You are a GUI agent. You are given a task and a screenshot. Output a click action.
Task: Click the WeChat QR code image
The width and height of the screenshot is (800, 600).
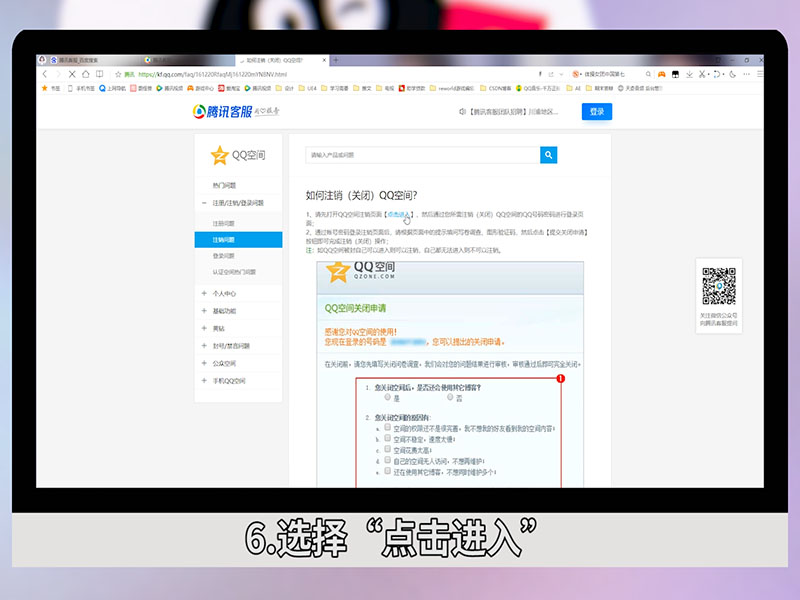[718, 286]
